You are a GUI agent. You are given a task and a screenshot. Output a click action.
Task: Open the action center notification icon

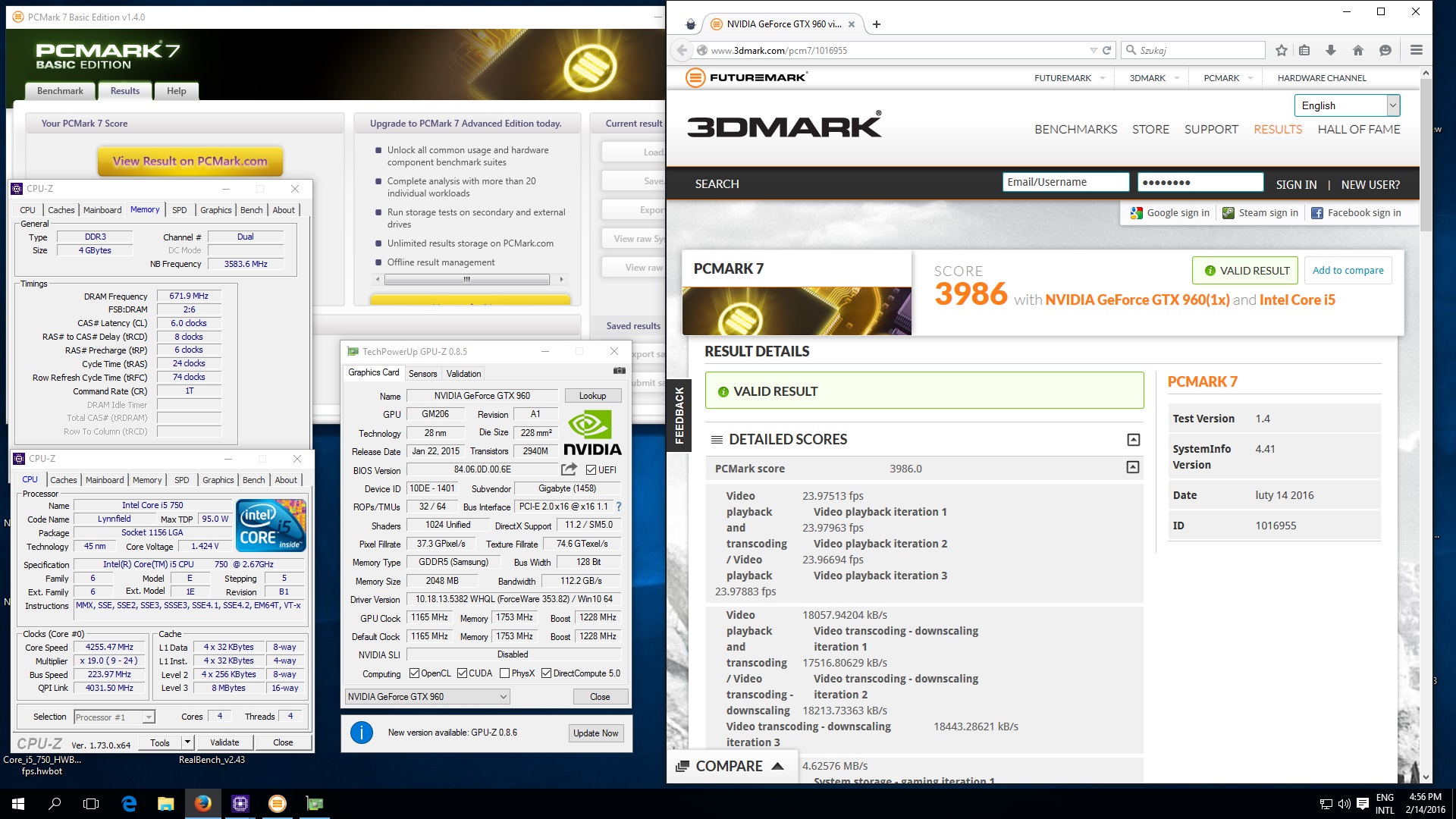tap(1362, 804)
